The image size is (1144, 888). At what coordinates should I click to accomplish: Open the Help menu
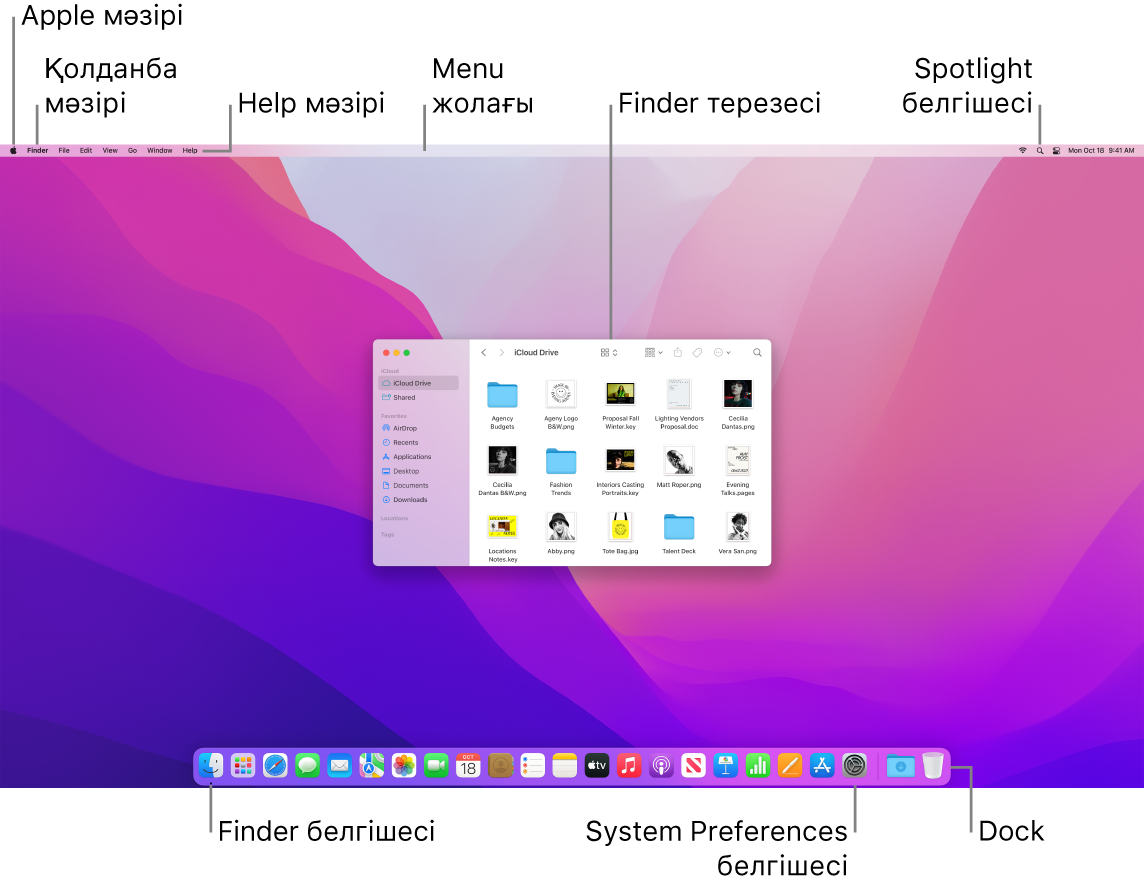(x=190, y=150)
